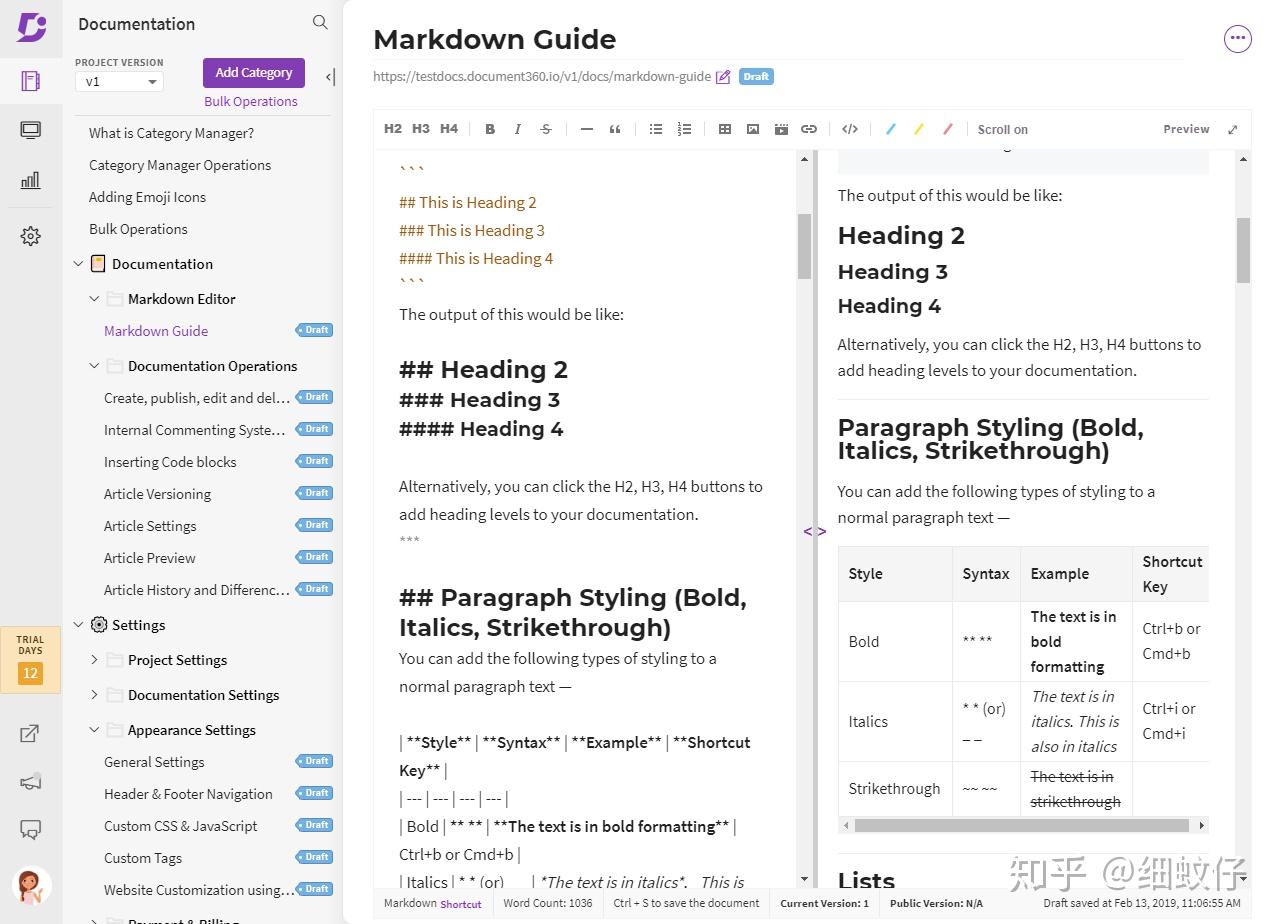Click the Add Category button
This screenshot has height=924, width=1279.
coord(253,71)
